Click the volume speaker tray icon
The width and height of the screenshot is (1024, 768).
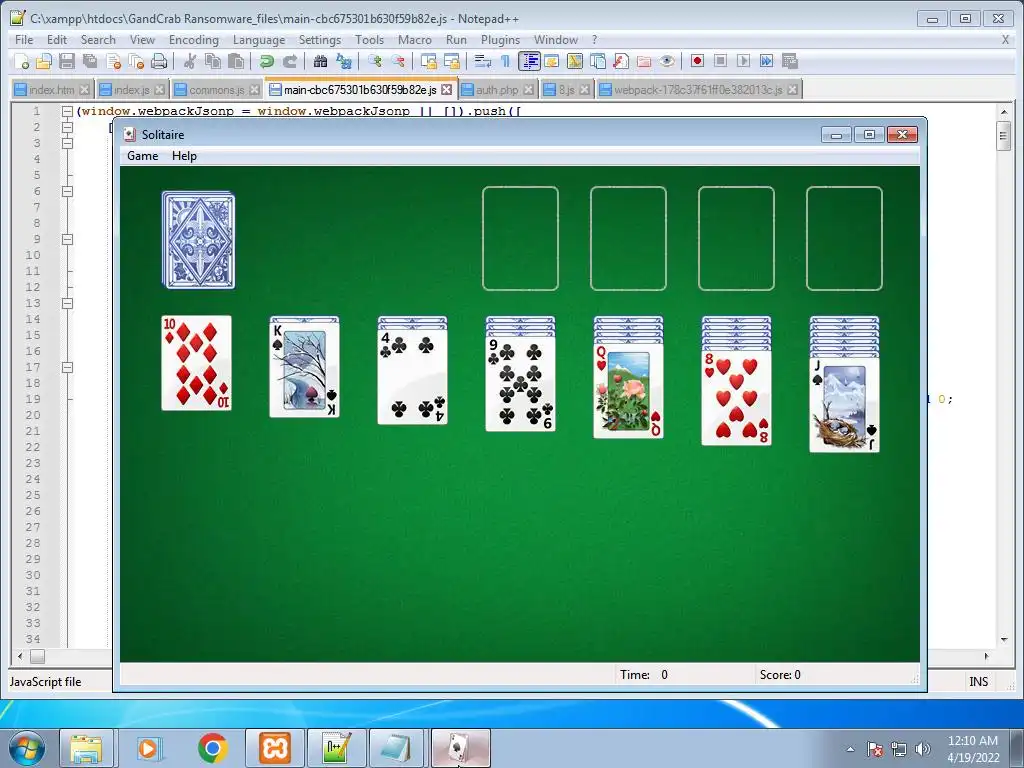(923, 748)
